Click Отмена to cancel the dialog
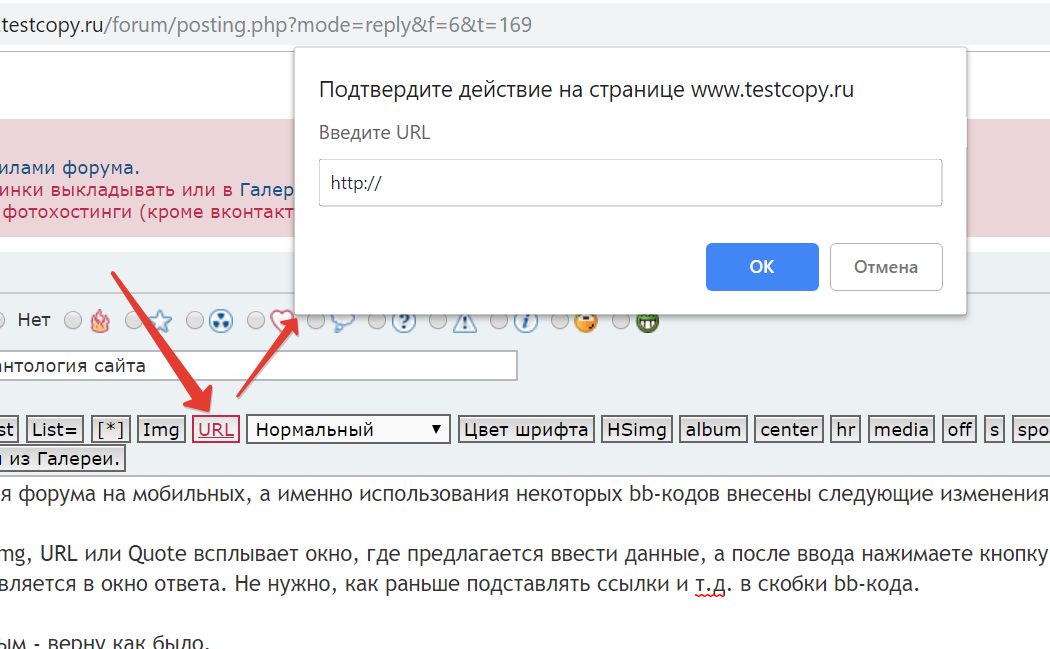 pos(885,267)
